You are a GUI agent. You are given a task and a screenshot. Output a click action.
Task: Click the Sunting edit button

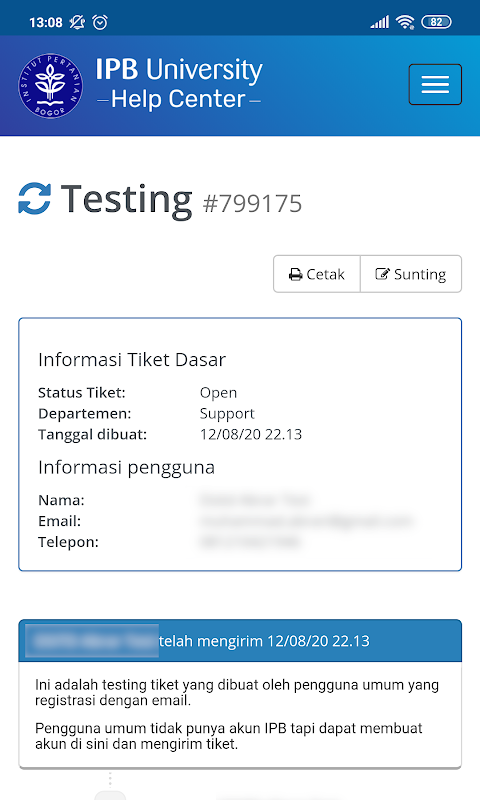click(411, 274)
